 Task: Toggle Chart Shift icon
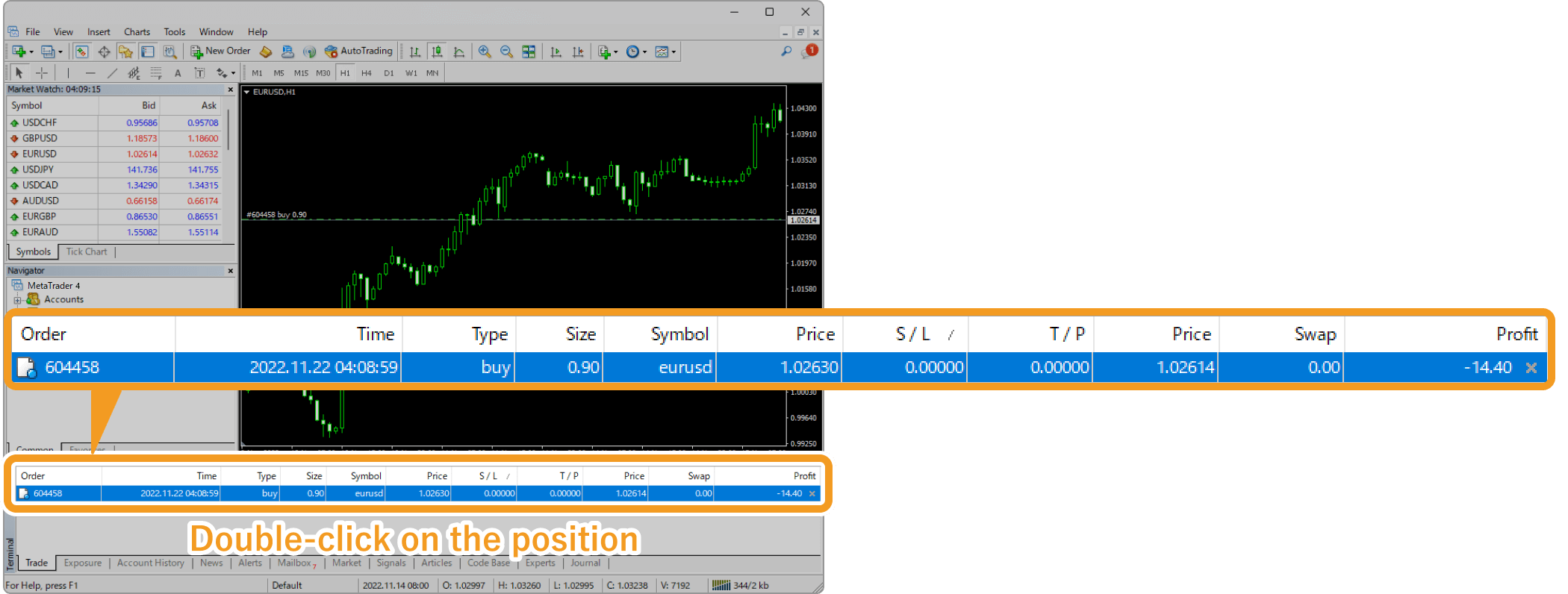click(578, 51)
